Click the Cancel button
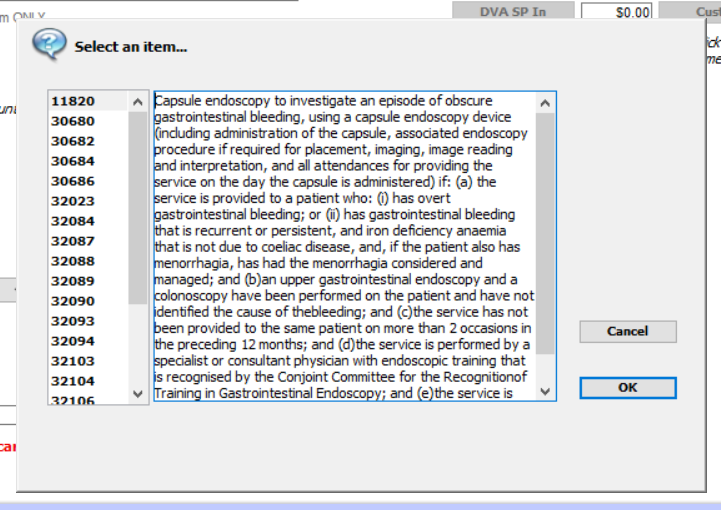Screen dimensions: 721x510 pos(628,331)
